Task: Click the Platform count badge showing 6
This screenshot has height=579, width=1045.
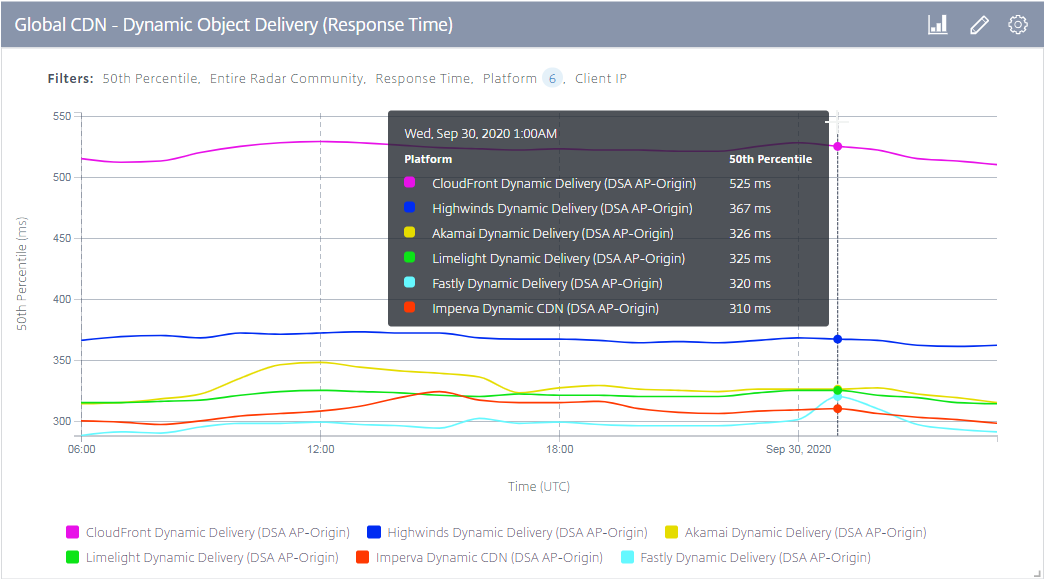Action: tap(552, 79)
